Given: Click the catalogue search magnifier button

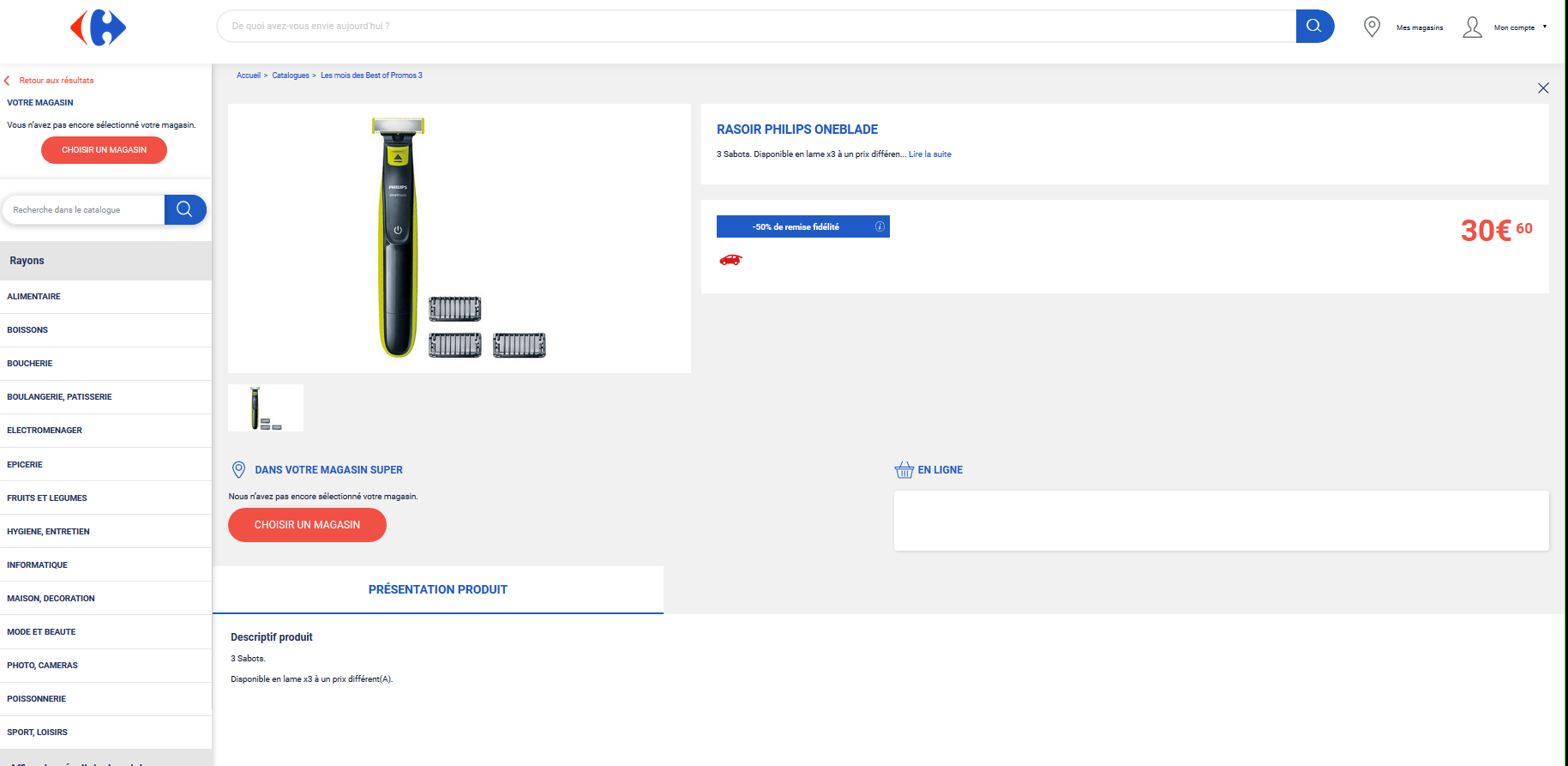Looking at the screenshot, I should 184,209.
